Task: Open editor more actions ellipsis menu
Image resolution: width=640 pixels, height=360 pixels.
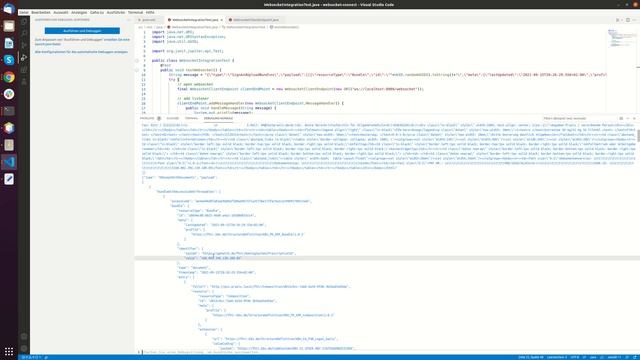Action: pos(634,20)
